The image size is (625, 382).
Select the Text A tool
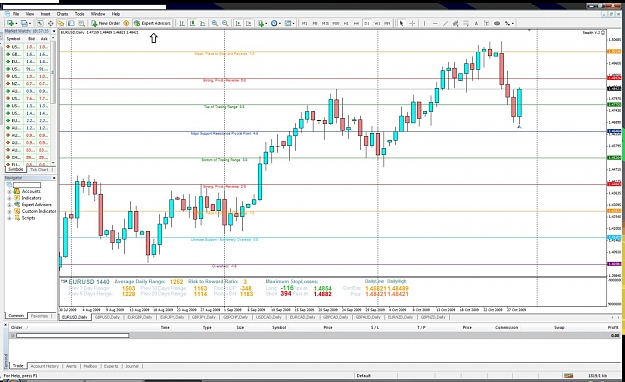tap(476, 23)
